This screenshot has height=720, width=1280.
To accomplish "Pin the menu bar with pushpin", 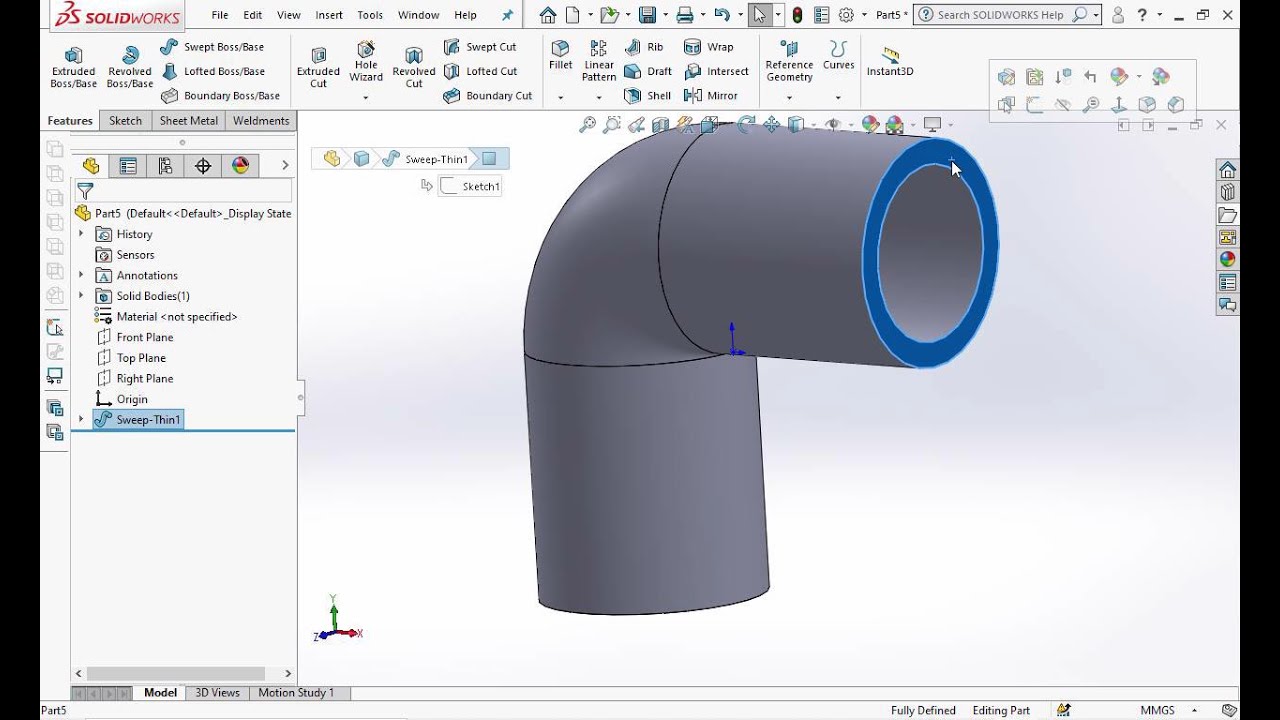I will pyautogui.click(x=507, y=15).
